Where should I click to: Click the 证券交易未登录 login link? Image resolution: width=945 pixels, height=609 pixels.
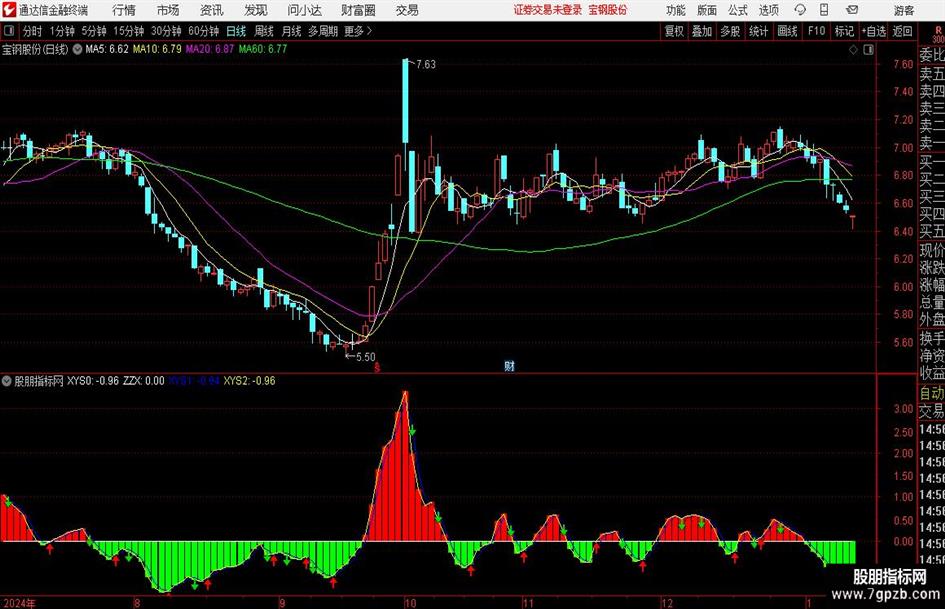548,10
